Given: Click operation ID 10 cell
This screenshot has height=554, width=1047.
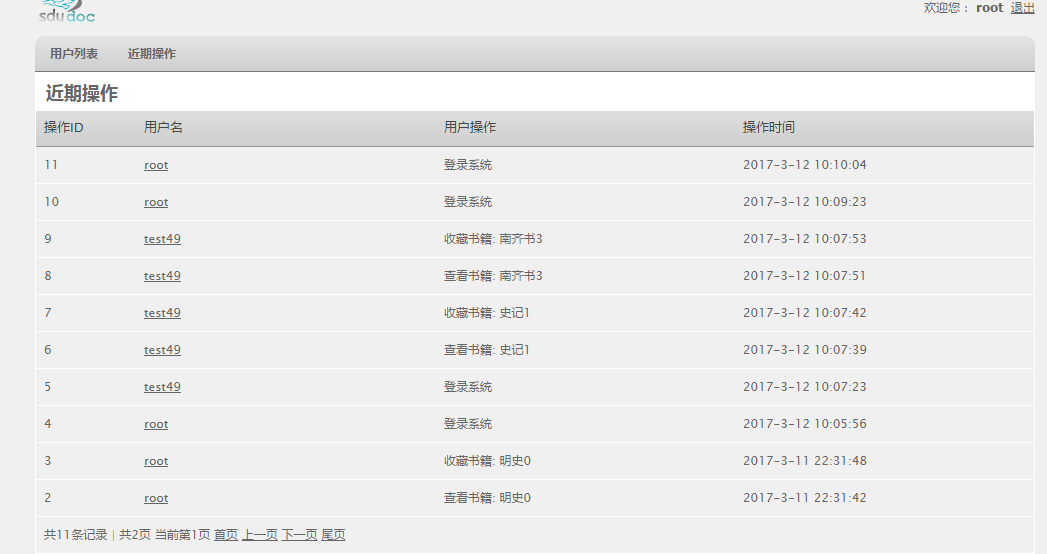Looking at the screenshot, I should point(51,202).
